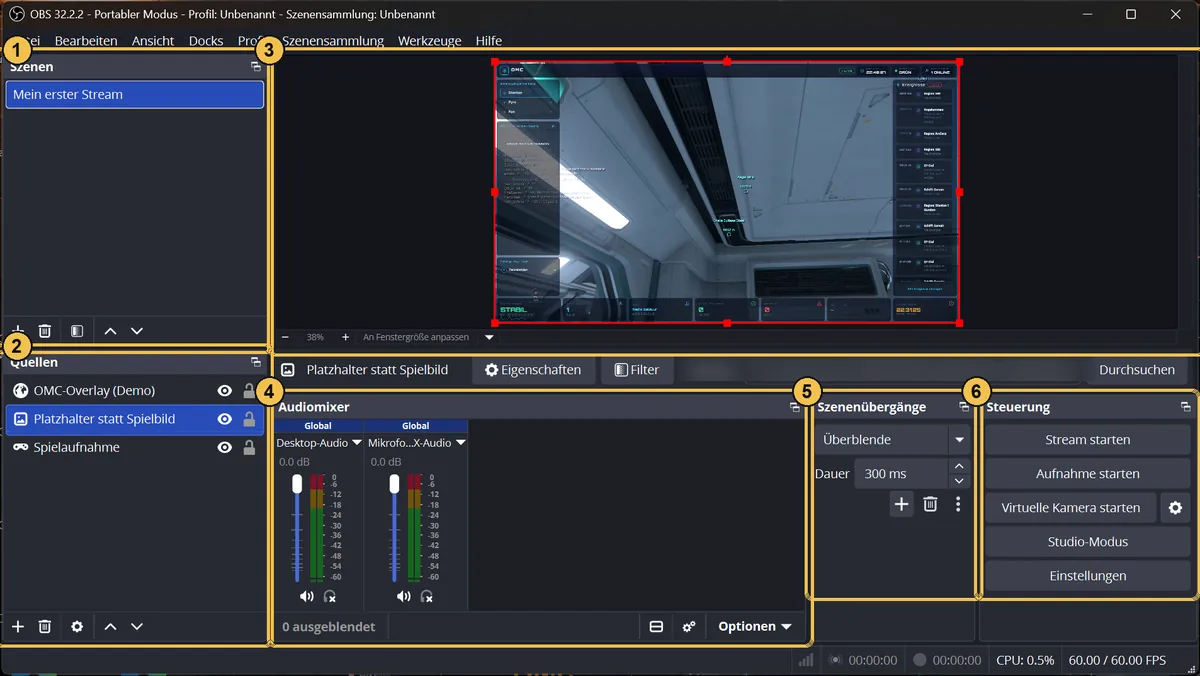Add a new source in the Quellen dock
Image resolution: width=1200 pixels, height=676 pixels.
point(18,626)
